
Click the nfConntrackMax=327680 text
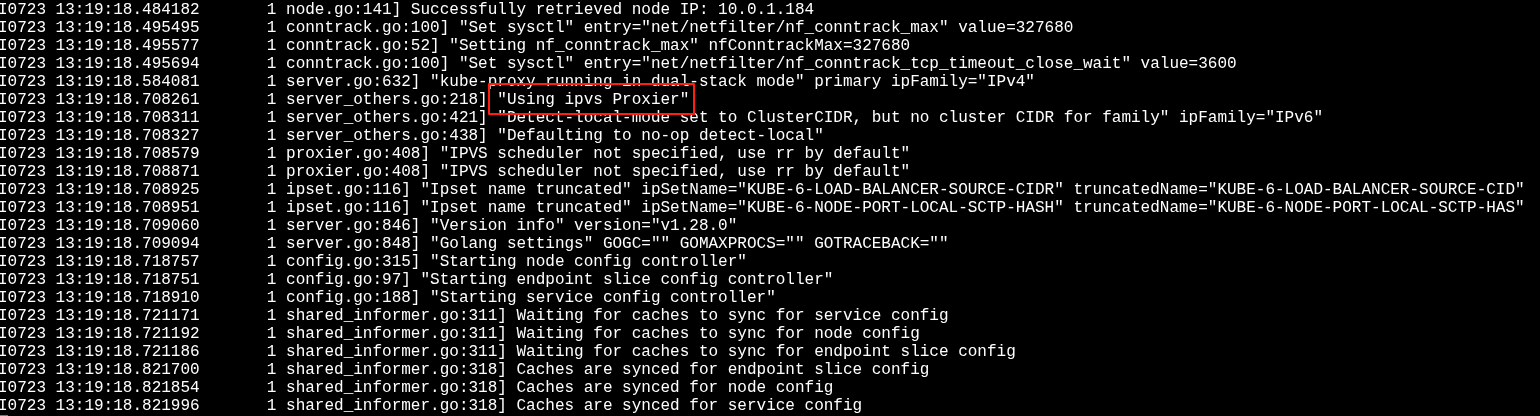tap(809, 45)
